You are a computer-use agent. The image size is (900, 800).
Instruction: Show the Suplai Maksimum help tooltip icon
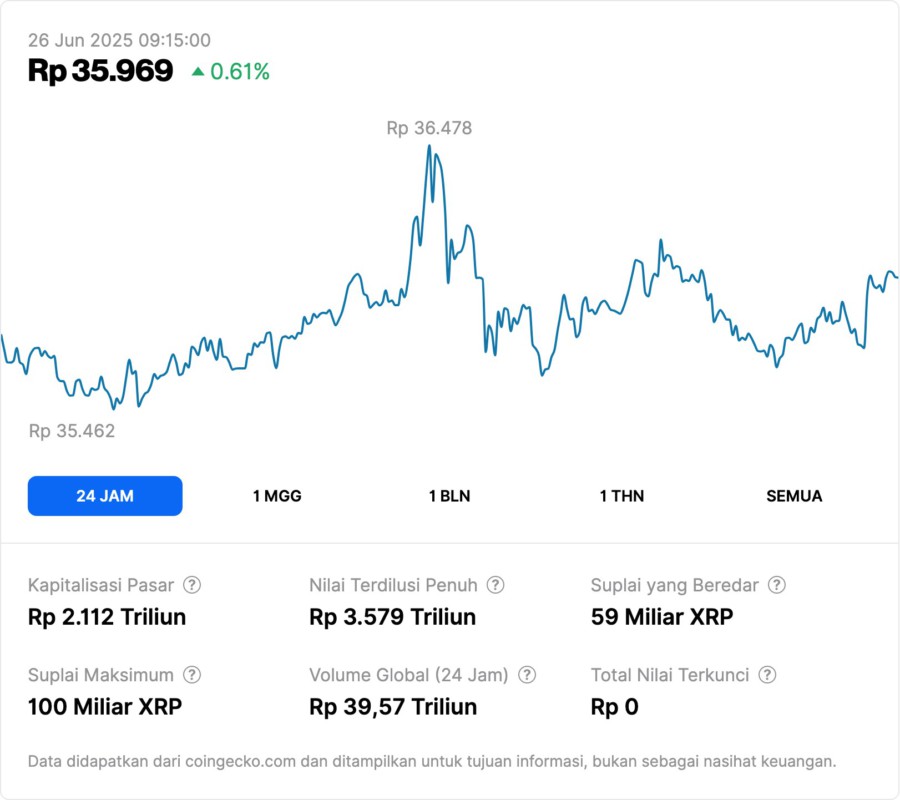(192, 675)
